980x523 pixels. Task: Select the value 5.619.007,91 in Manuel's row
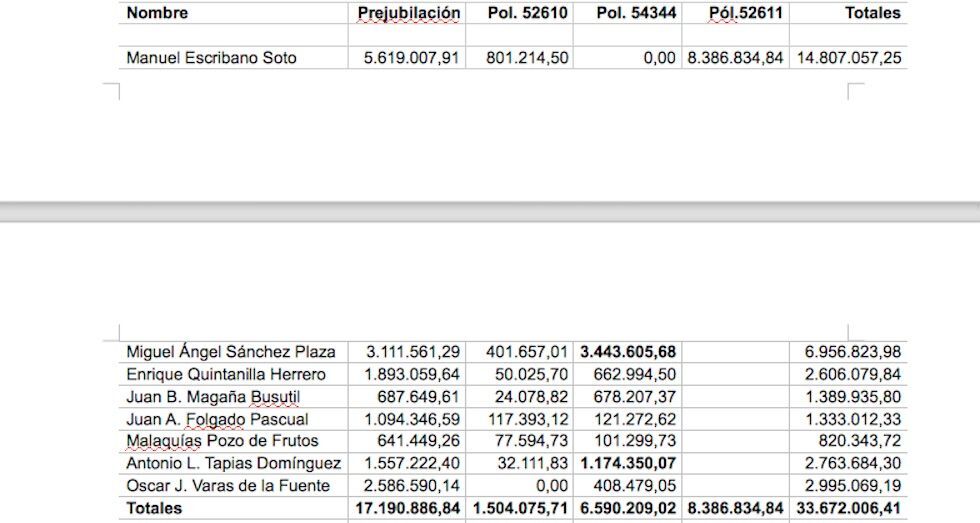pyautogui.click(x=411, y=58)
